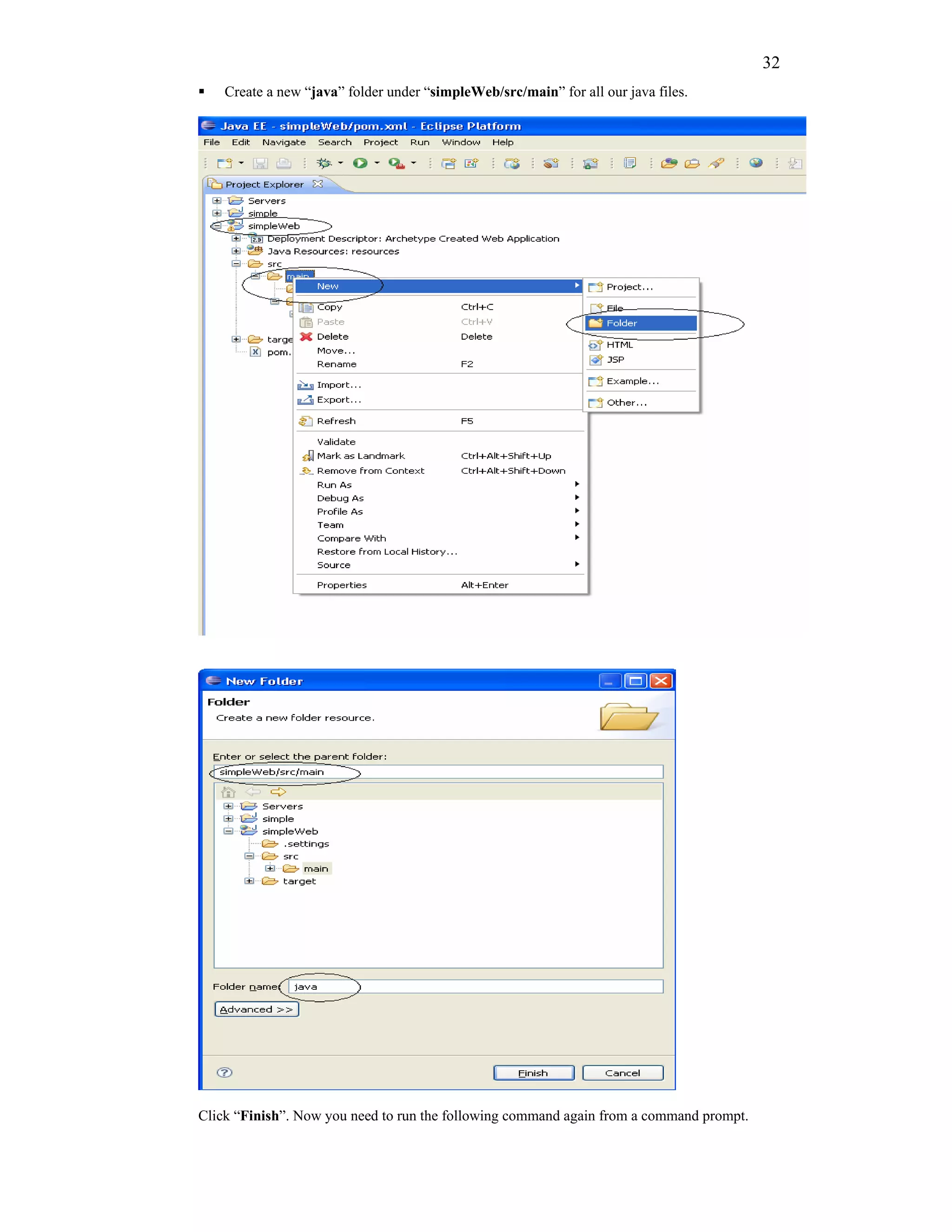Choose Other... in the New submenu
This screenshot has height=1232, width=952.
pos(642,403)
